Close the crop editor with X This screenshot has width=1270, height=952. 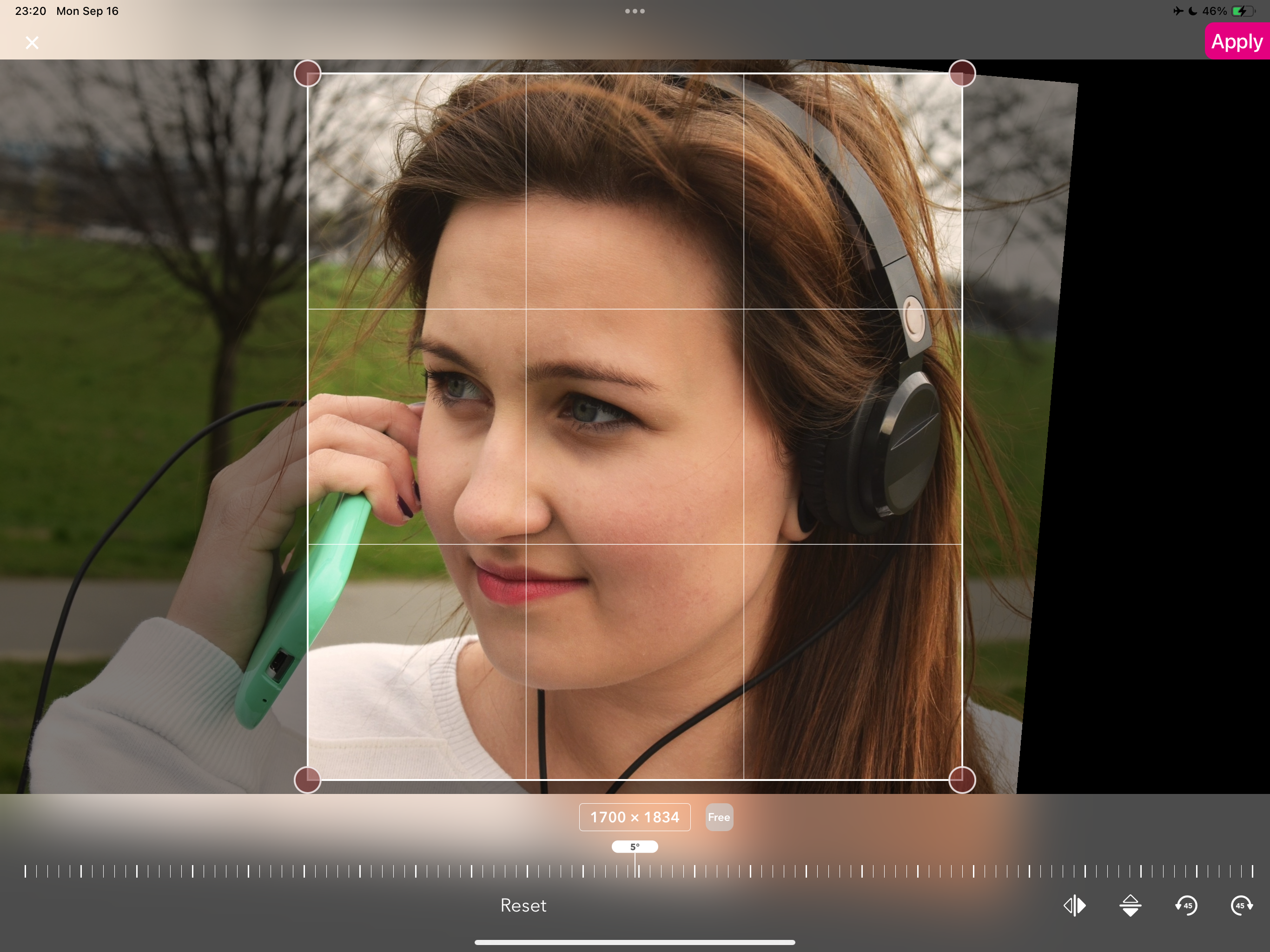32,42
